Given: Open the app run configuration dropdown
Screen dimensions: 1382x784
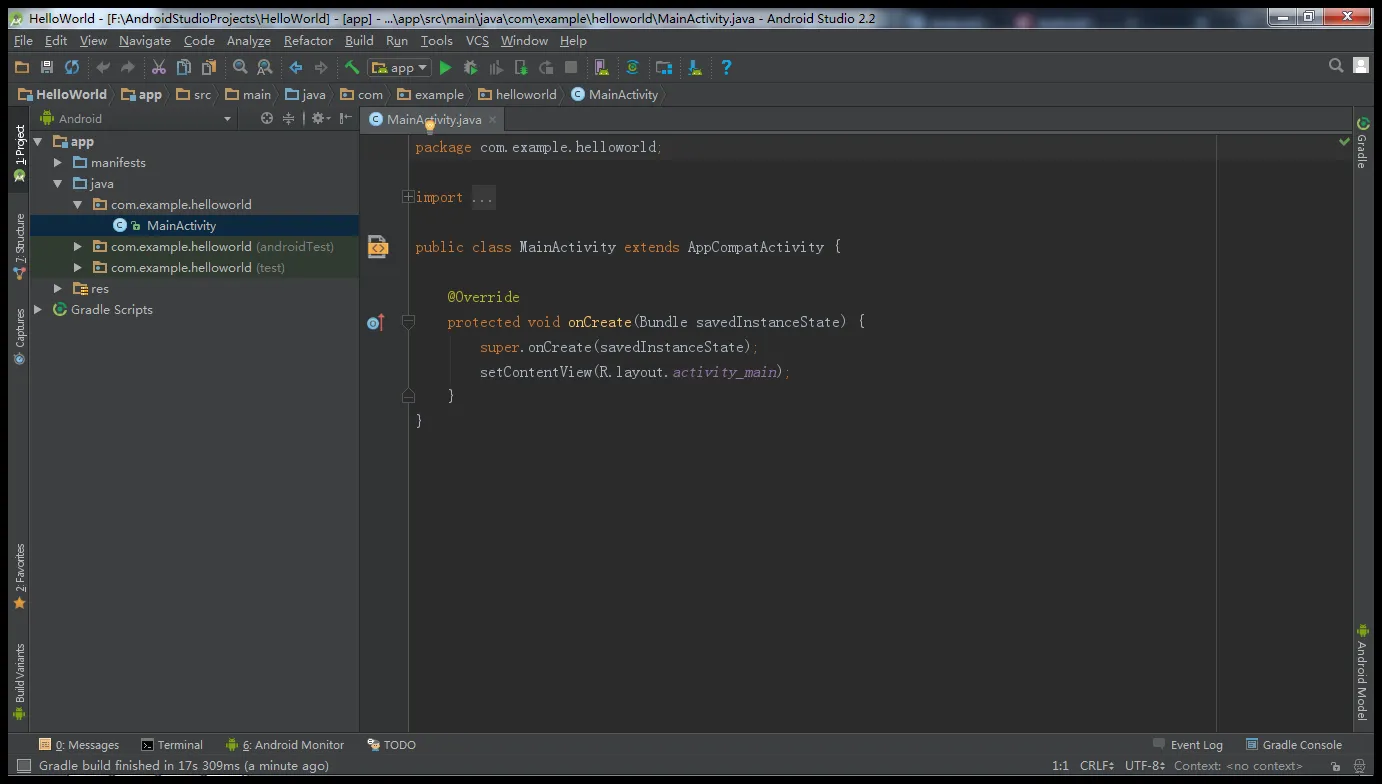Looking at the screenshot, I should click(x=399, y=68).
